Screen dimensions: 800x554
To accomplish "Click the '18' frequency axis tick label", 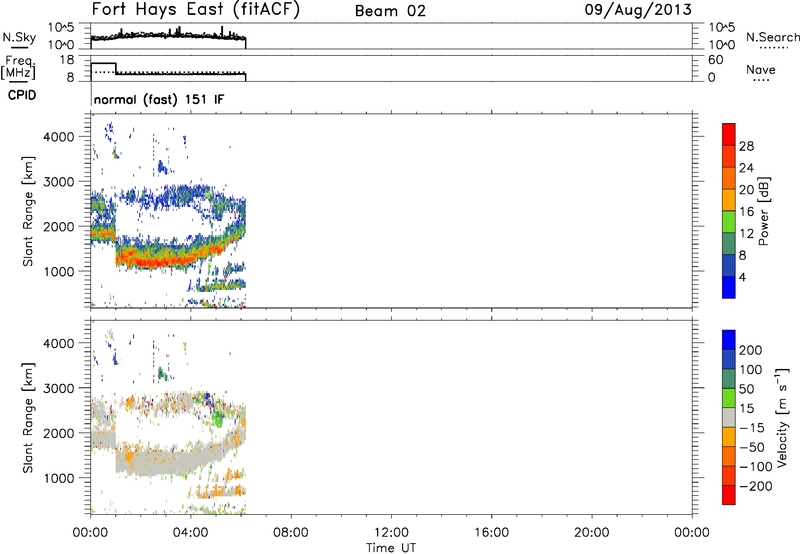I will 67,60.
